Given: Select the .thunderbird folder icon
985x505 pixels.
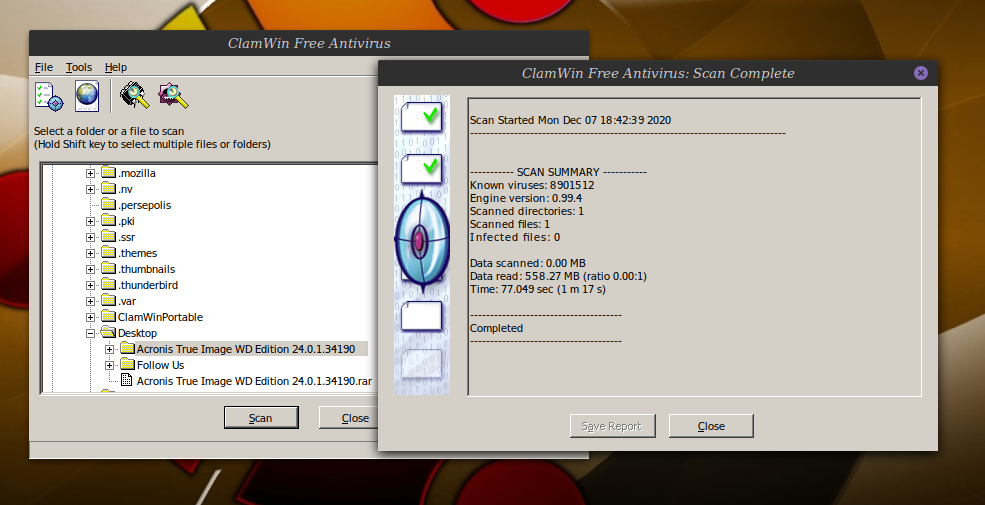Looking at the screenshot, I should pyautogui.click(x=109, y=285).
